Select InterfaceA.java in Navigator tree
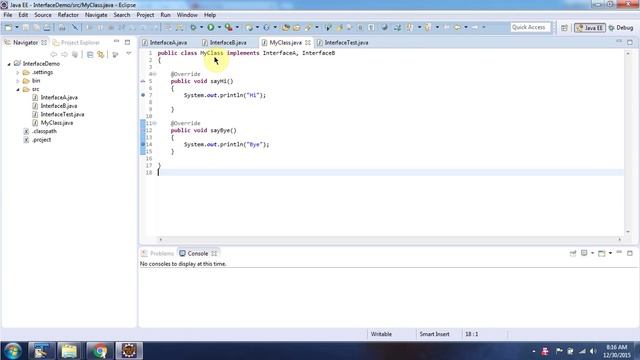Image resolution: width=640 pixels, height=360 pixels. (59, 98)
